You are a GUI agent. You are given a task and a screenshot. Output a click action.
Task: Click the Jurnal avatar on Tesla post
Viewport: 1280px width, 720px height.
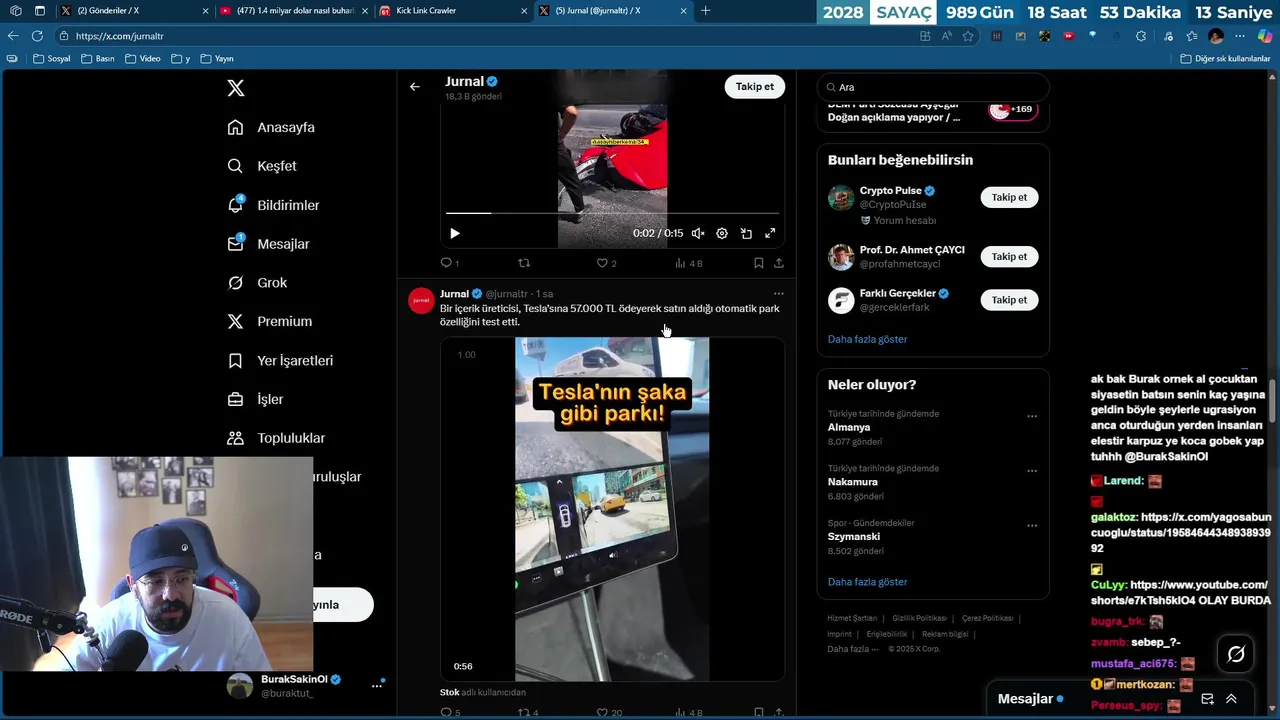coord(421,300)
